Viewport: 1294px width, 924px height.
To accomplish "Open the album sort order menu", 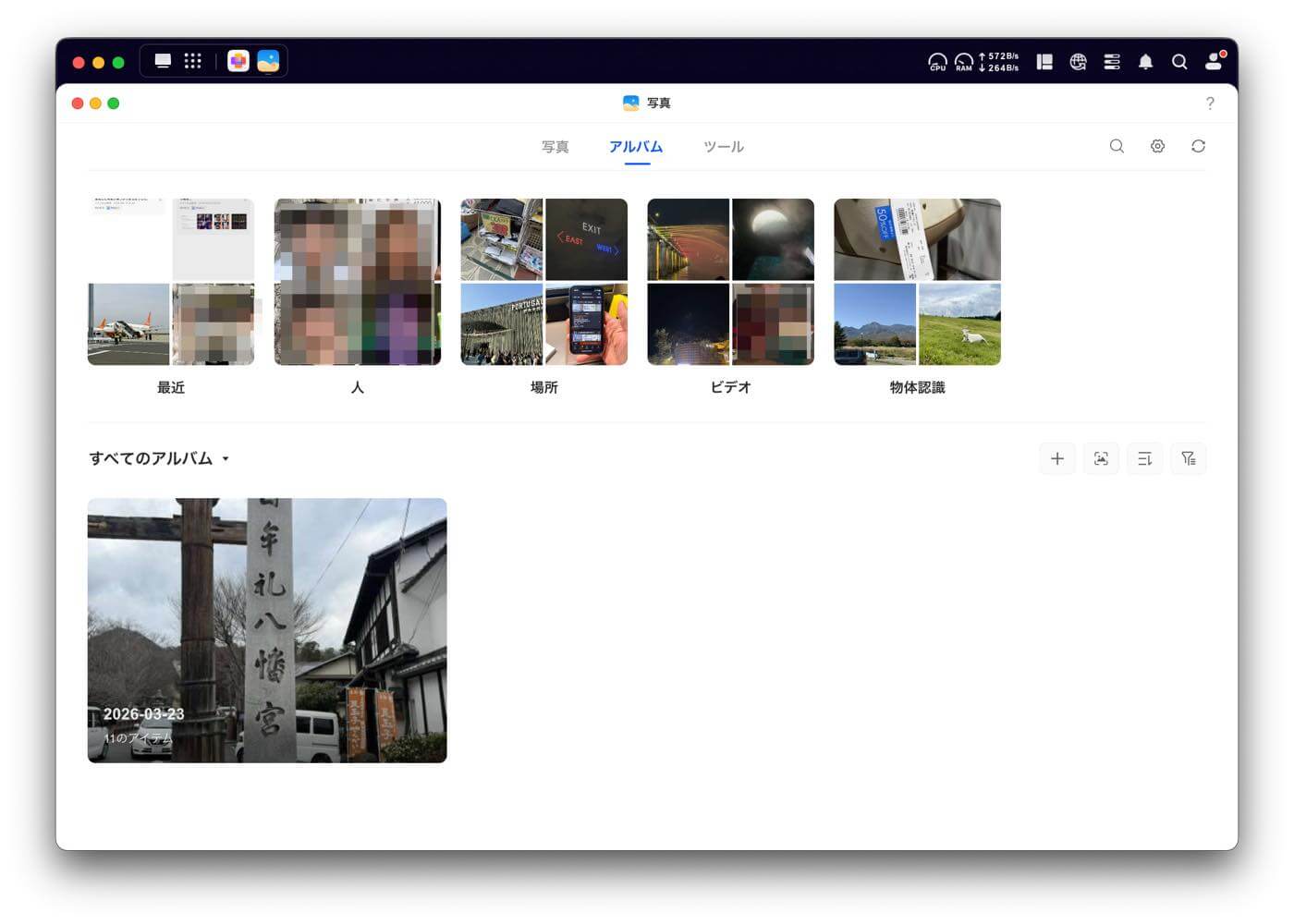I will 1144,459.
